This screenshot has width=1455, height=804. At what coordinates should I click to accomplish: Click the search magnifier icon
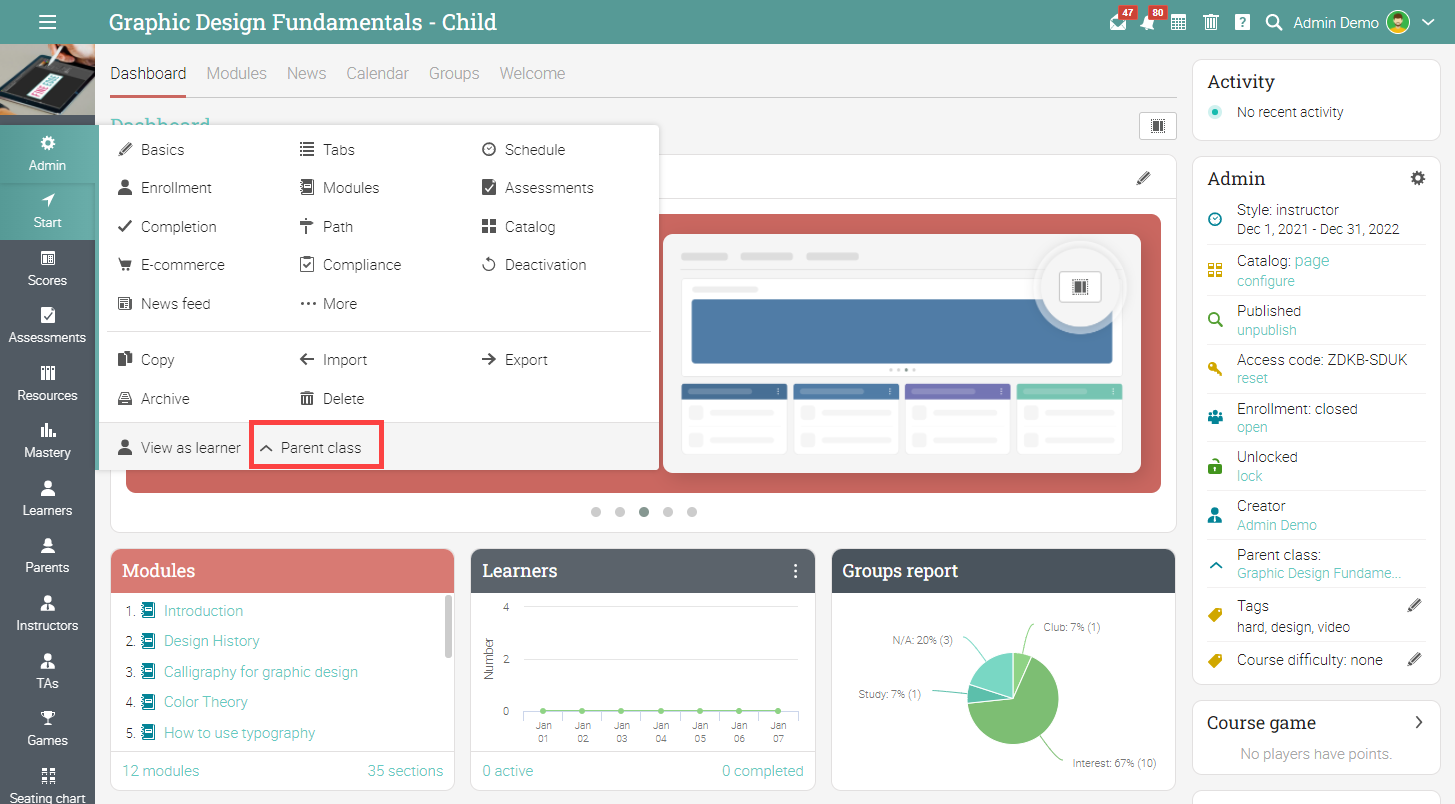click(1274, 22)
